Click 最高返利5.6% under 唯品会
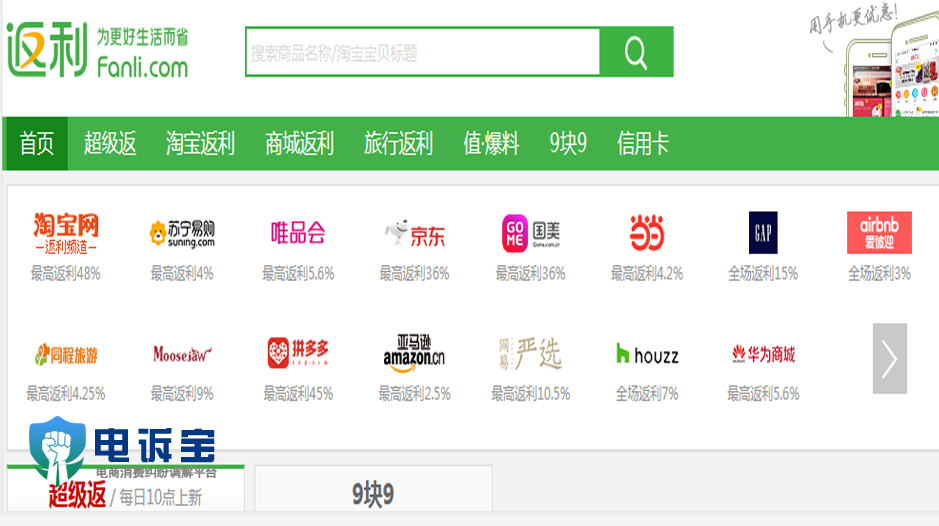 (298, 274)
